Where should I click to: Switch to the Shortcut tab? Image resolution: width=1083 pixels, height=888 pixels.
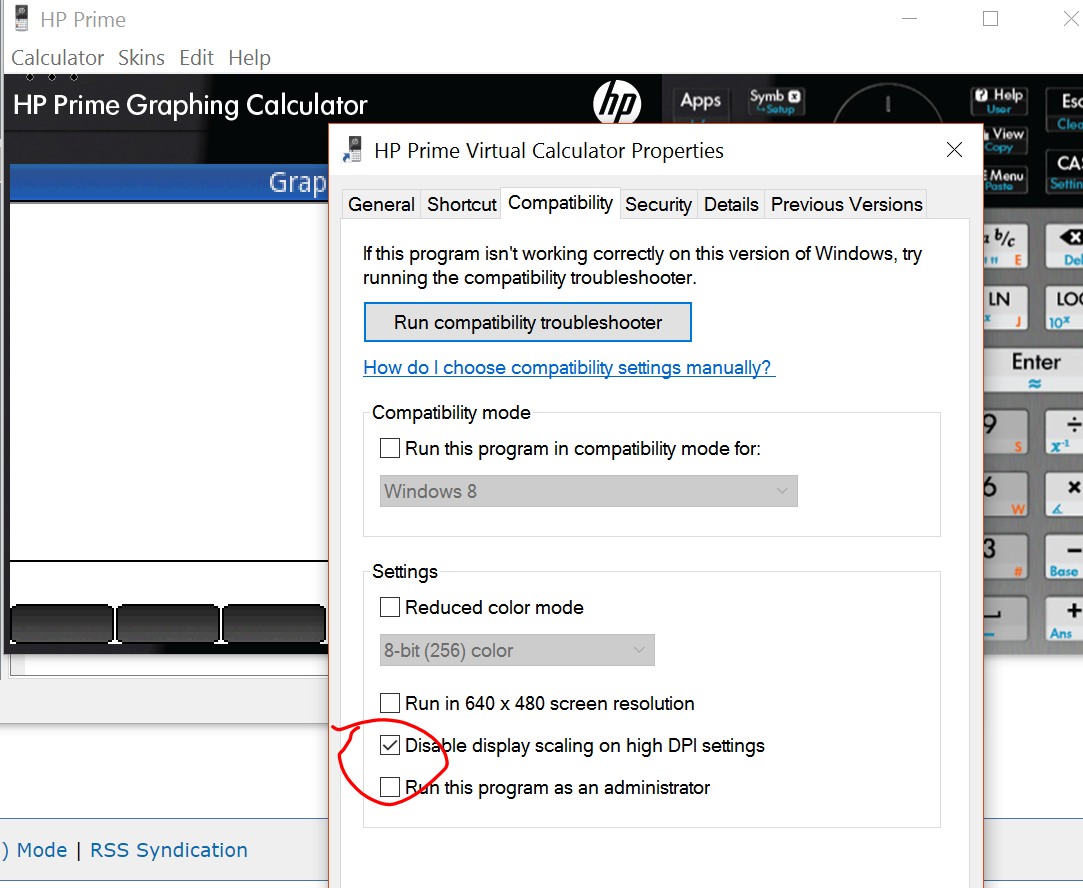click(461, 204)
